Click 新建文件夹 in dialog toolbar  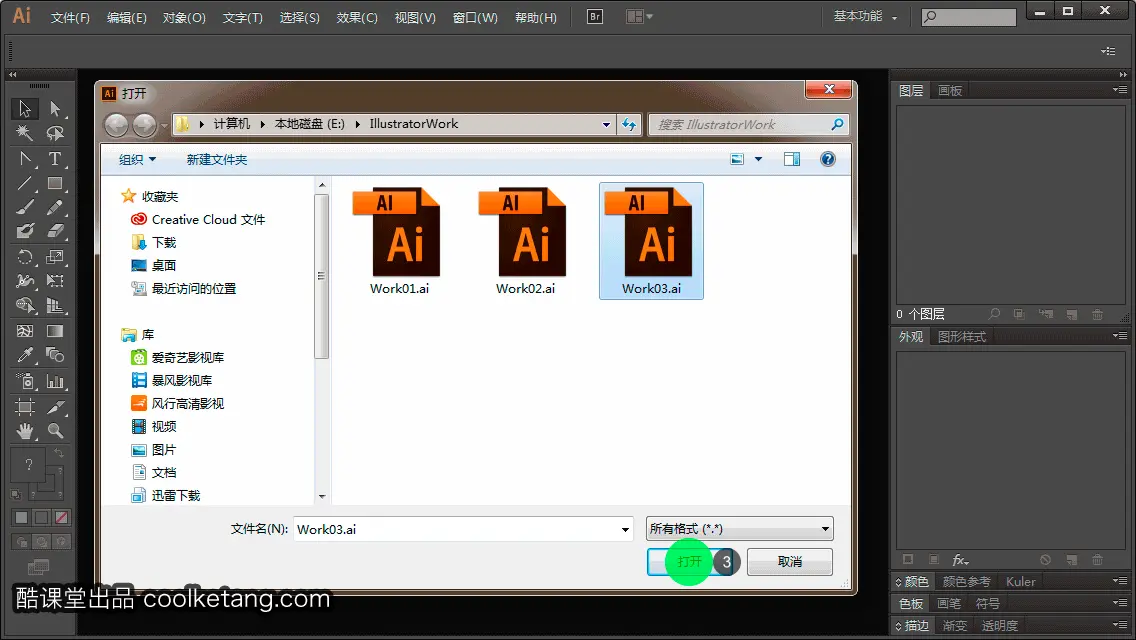(x=217, y=159)
